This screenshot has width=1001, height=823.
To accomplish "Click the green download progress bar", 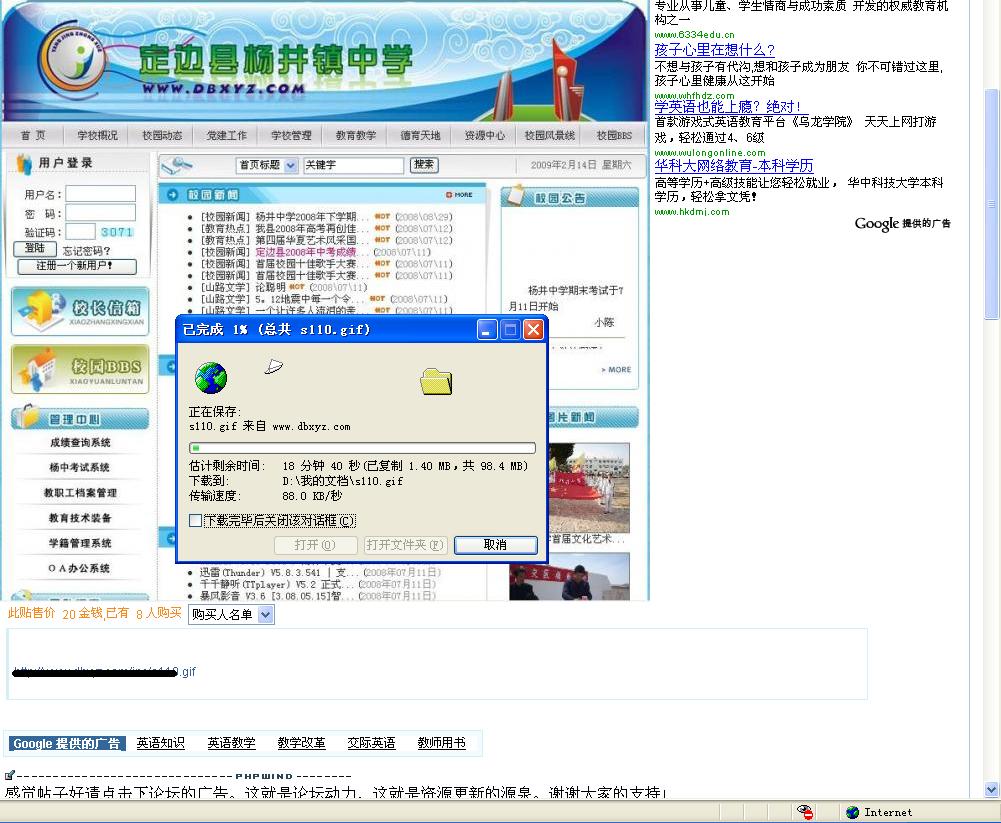I will (362, 449).
